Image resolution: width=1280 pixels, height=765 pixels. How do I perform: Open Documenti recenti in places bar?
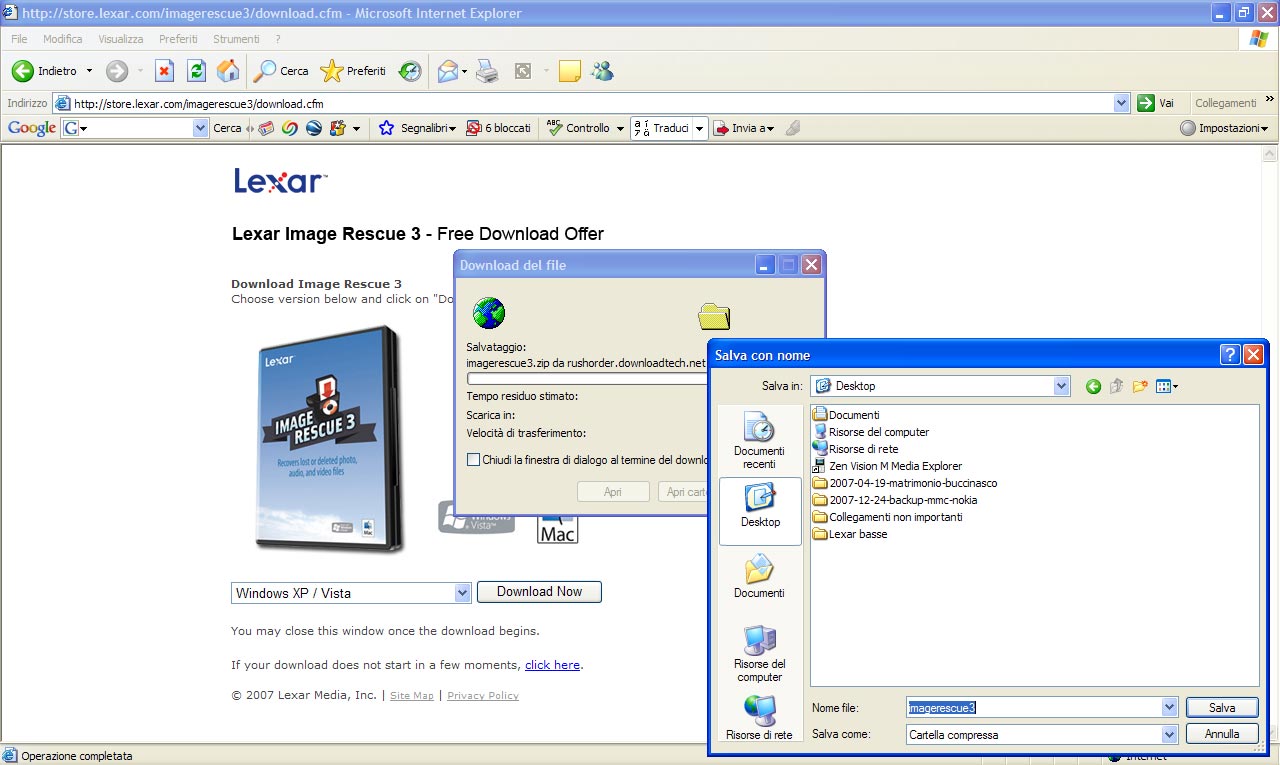point(760,442)
